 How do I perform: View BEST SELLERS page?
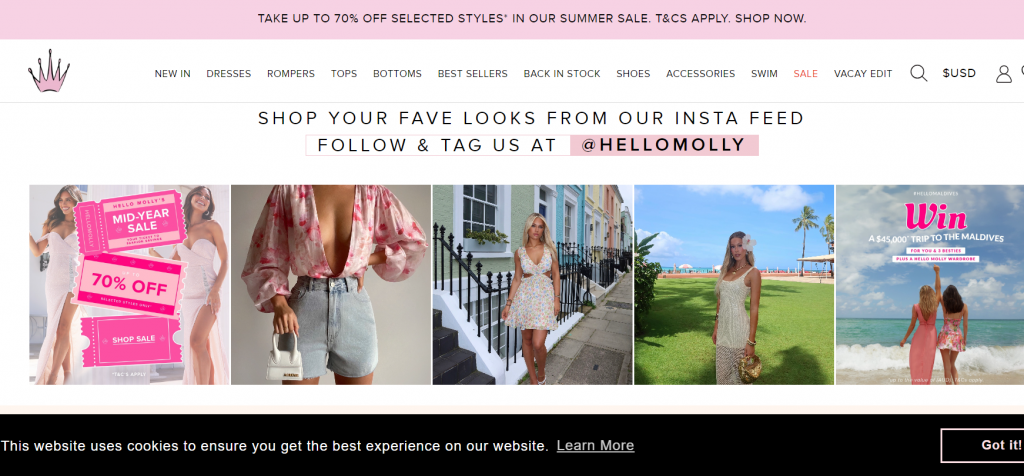point(472,74)
